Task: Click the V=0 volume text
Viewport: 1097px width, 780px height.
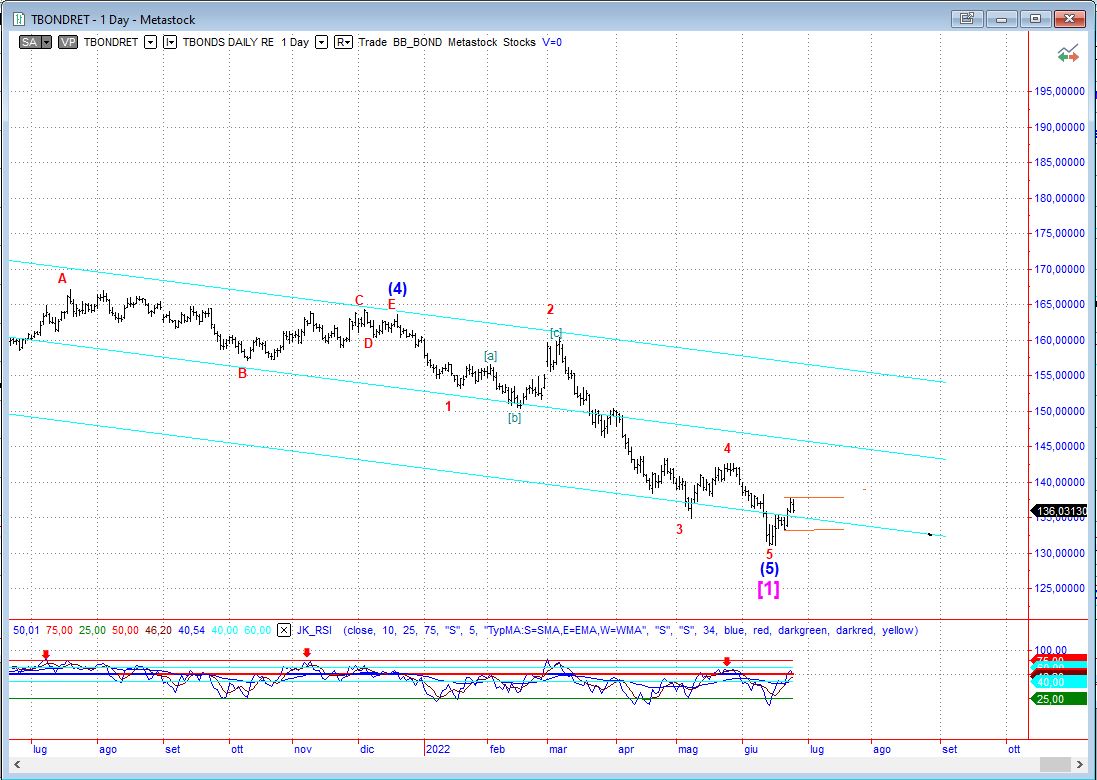Action: click(x=552, y=42)
